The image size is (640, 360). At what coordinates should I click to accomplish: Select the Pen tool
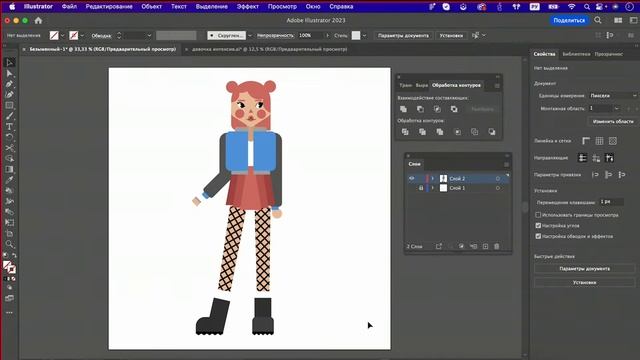[x=10, y=84]
